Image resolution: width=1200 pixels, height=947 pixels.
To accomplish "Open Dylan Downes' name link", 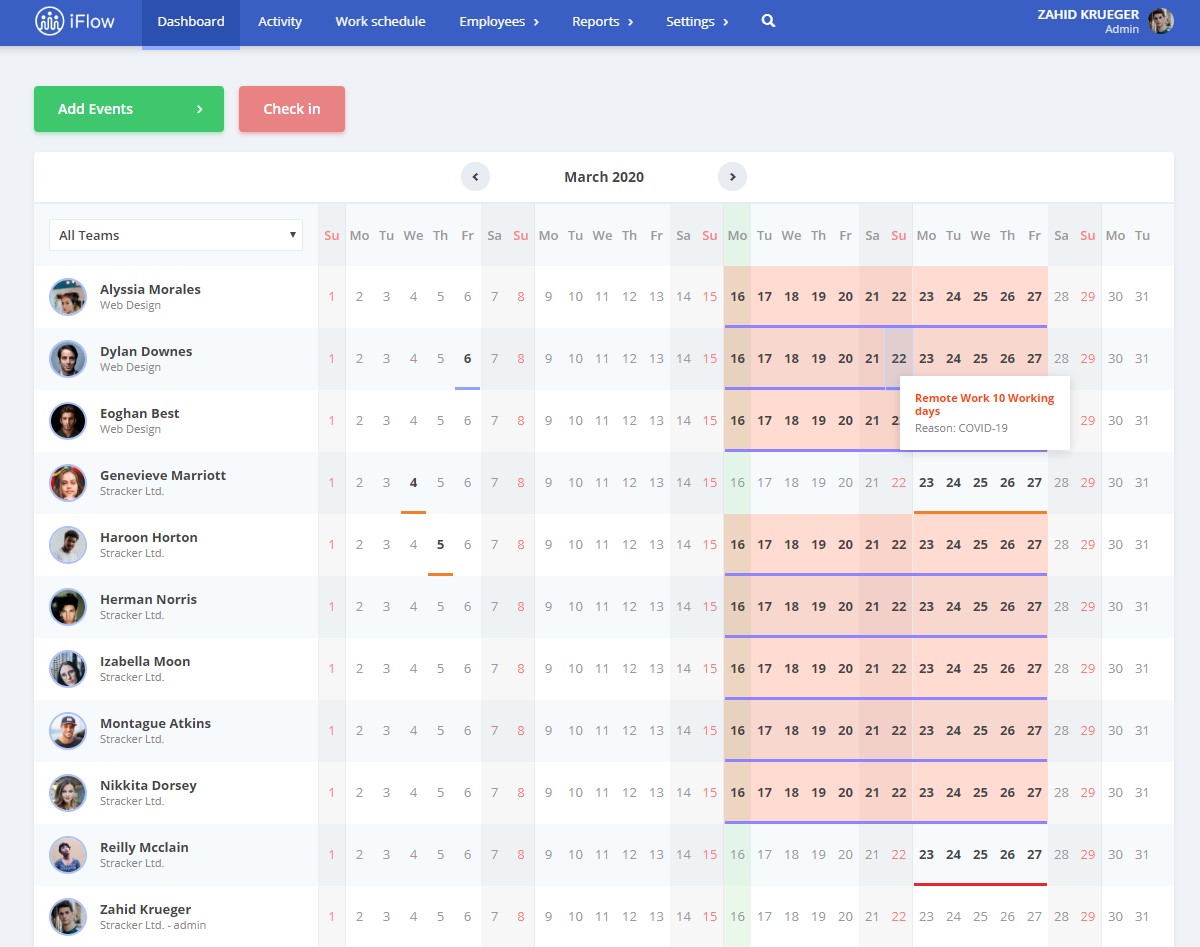I will click(146, 351).
